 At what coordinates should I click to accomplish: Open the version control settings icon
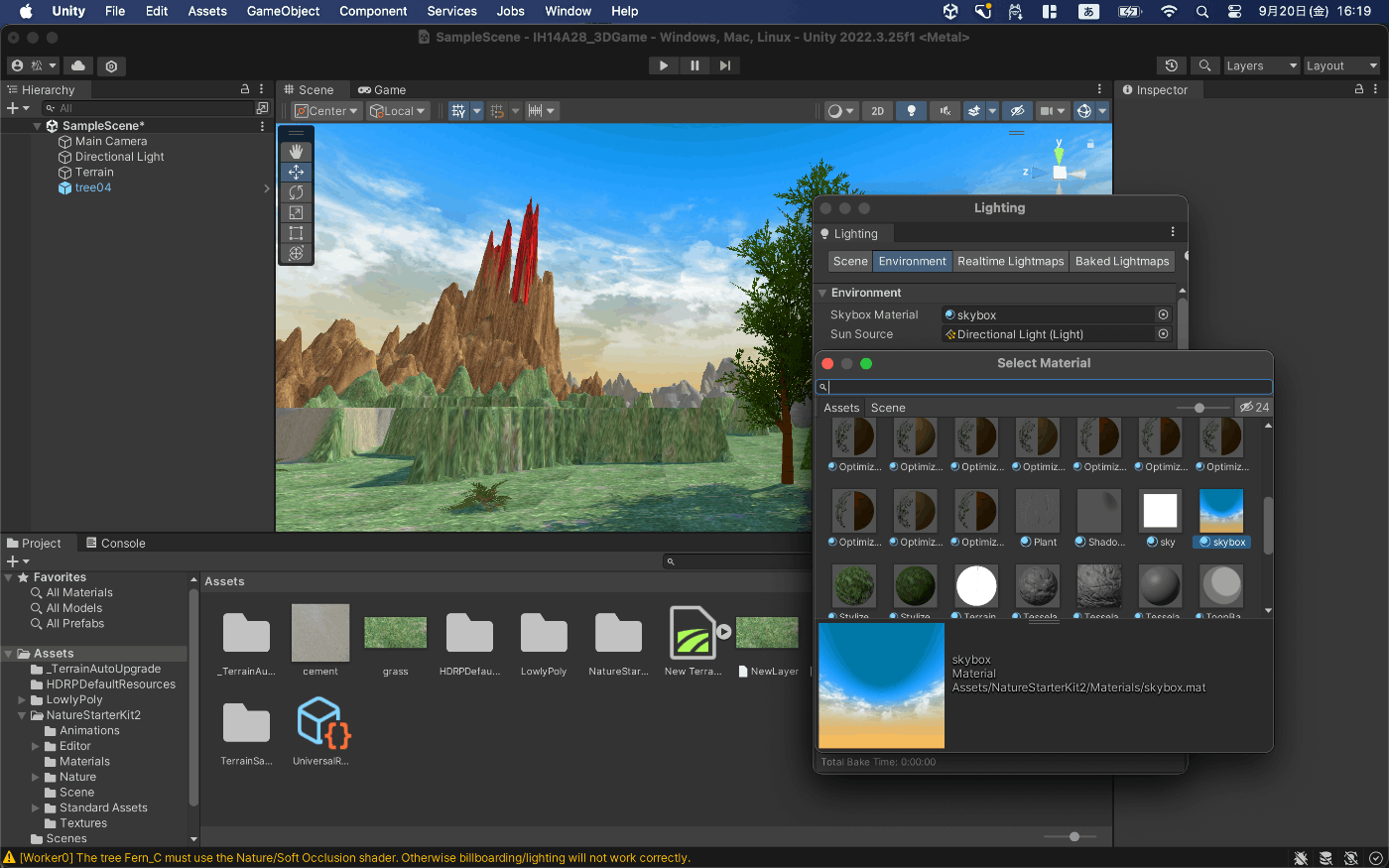111,65
